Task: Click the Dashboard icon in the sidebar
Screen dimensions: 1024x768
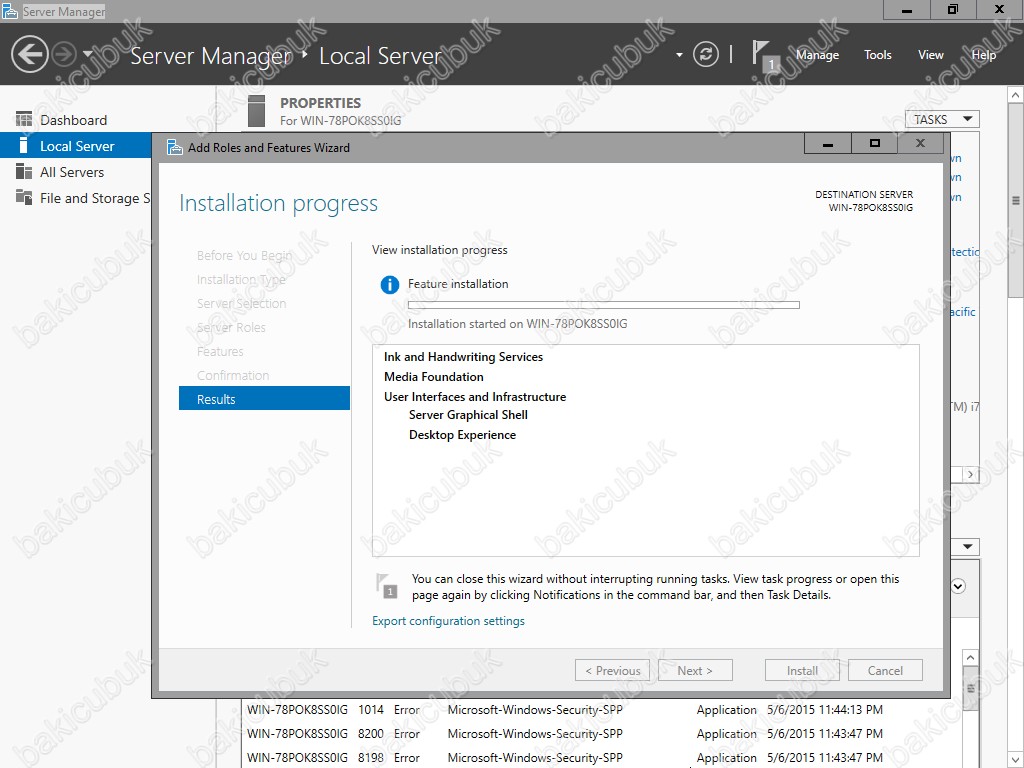Action: (x=24, y=120)
